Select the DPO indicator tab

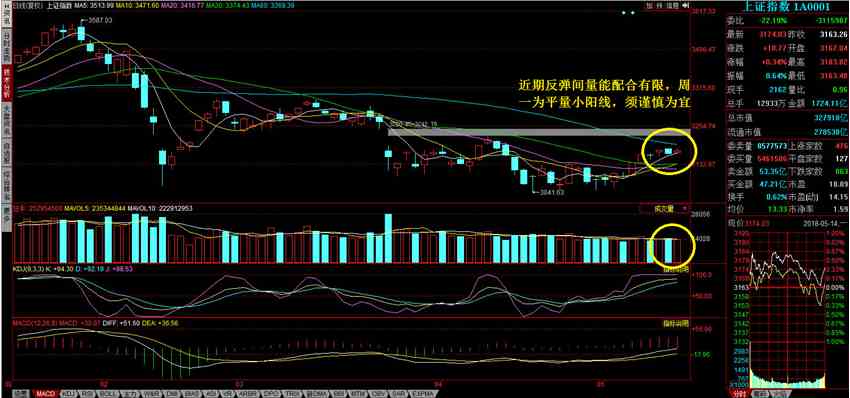[272, 394]
